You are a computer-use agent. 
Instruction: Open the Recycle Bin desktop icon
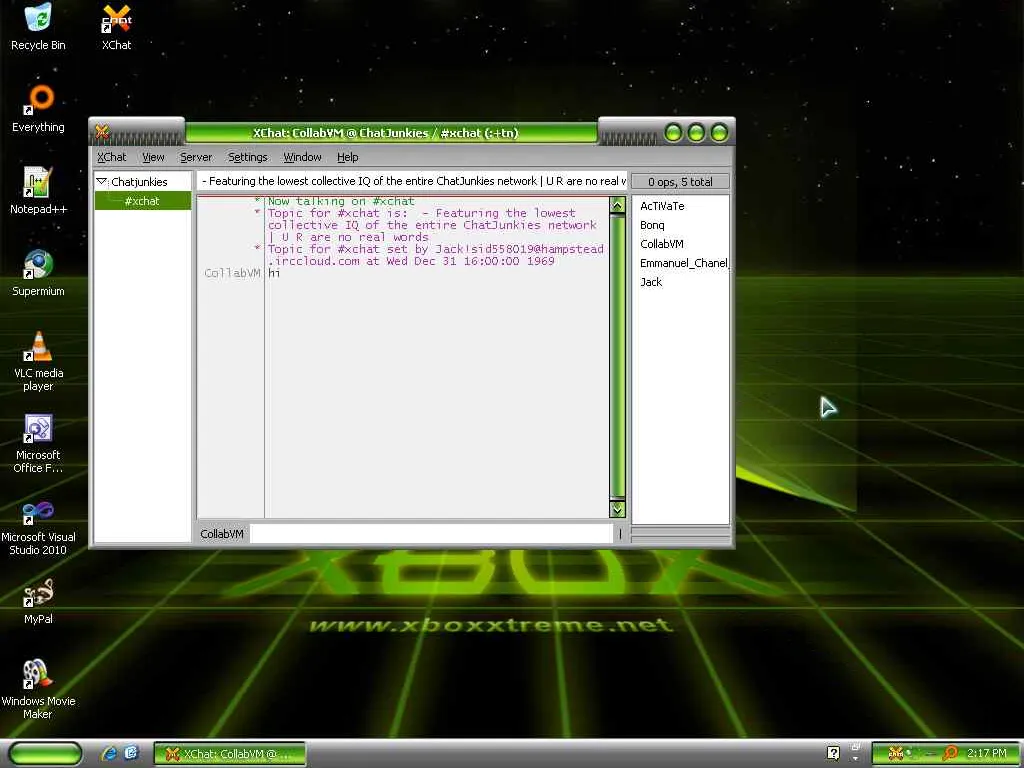click(38, 26)
